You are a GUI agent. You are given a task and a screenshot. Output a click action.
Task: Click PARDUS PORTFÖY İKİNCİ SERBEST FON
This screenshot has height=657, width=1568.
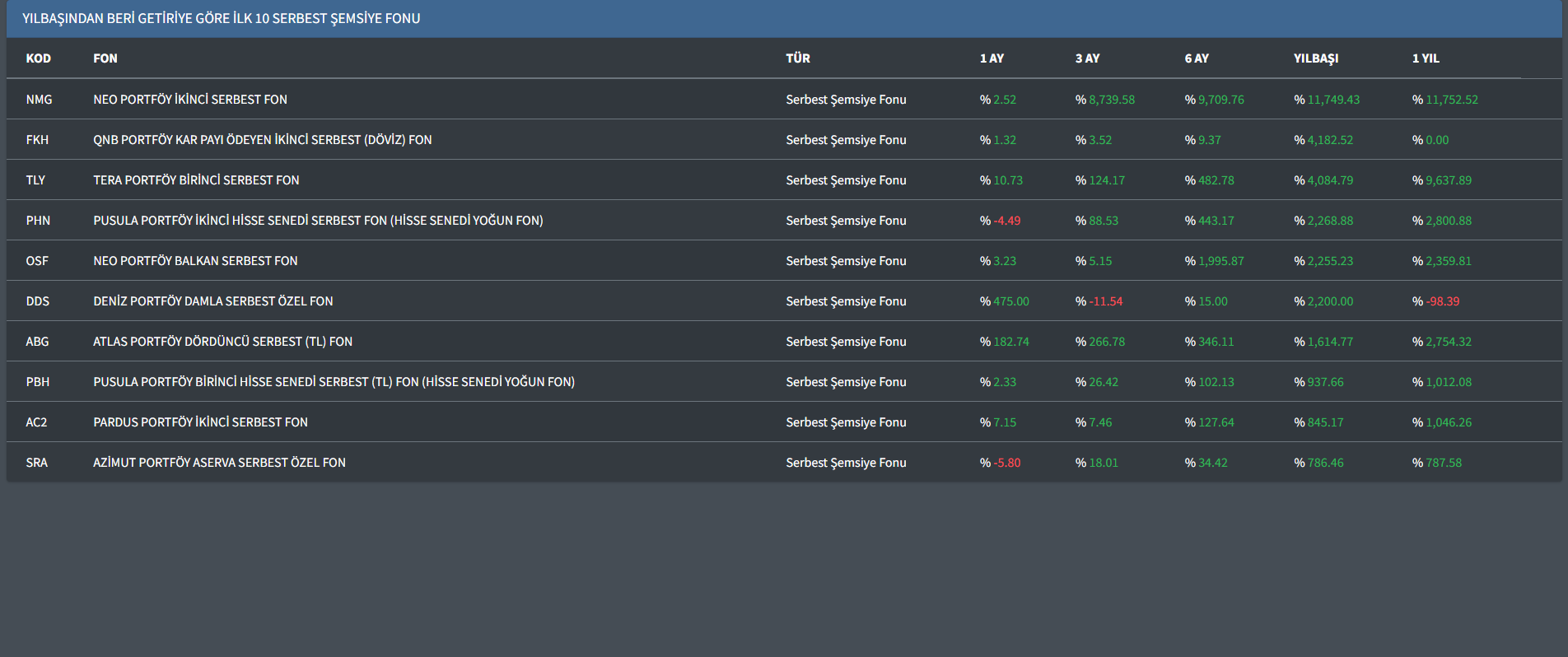coord(200,422)
